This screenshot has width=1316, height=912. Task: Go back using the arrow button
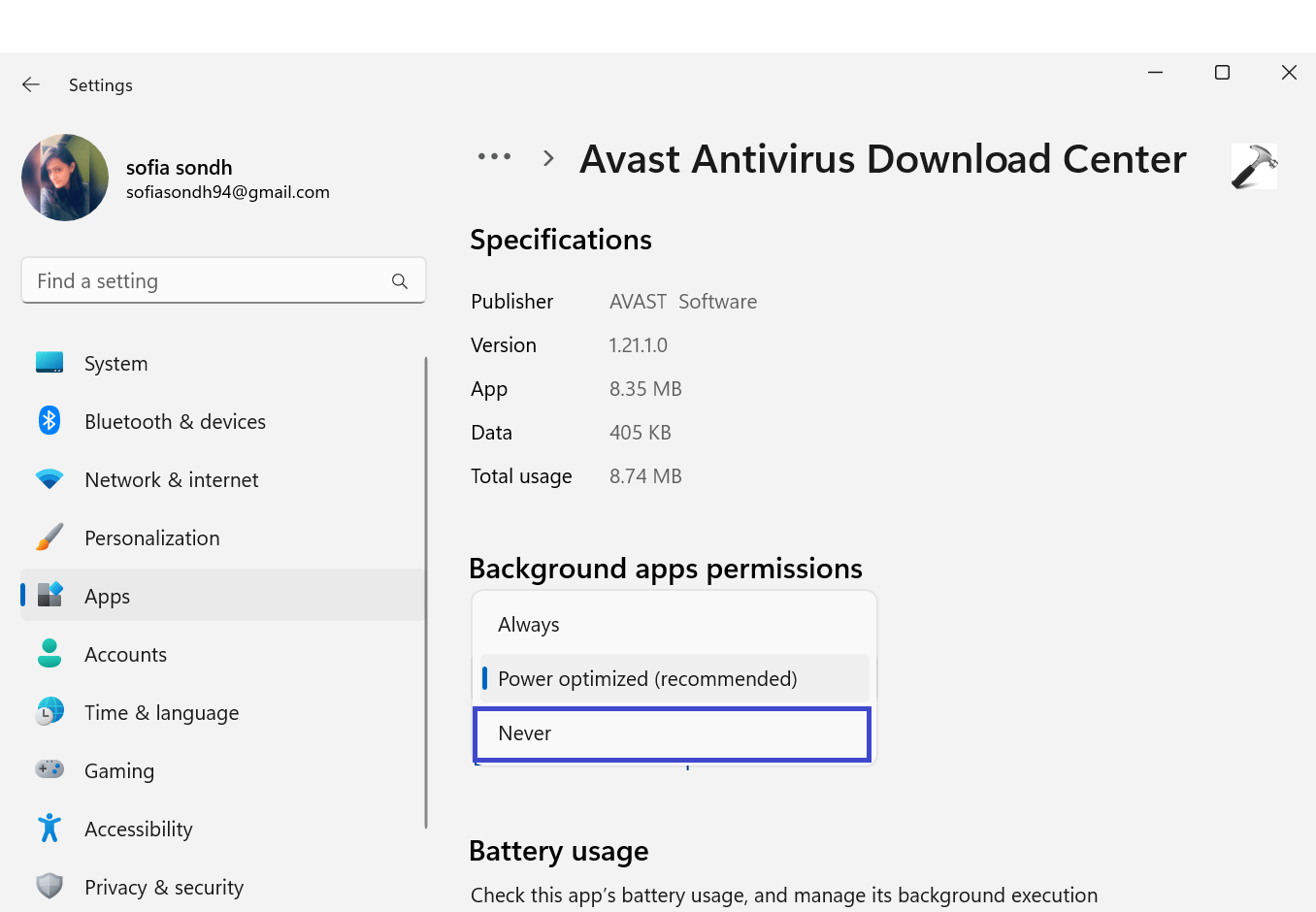[x=30, y=84]
